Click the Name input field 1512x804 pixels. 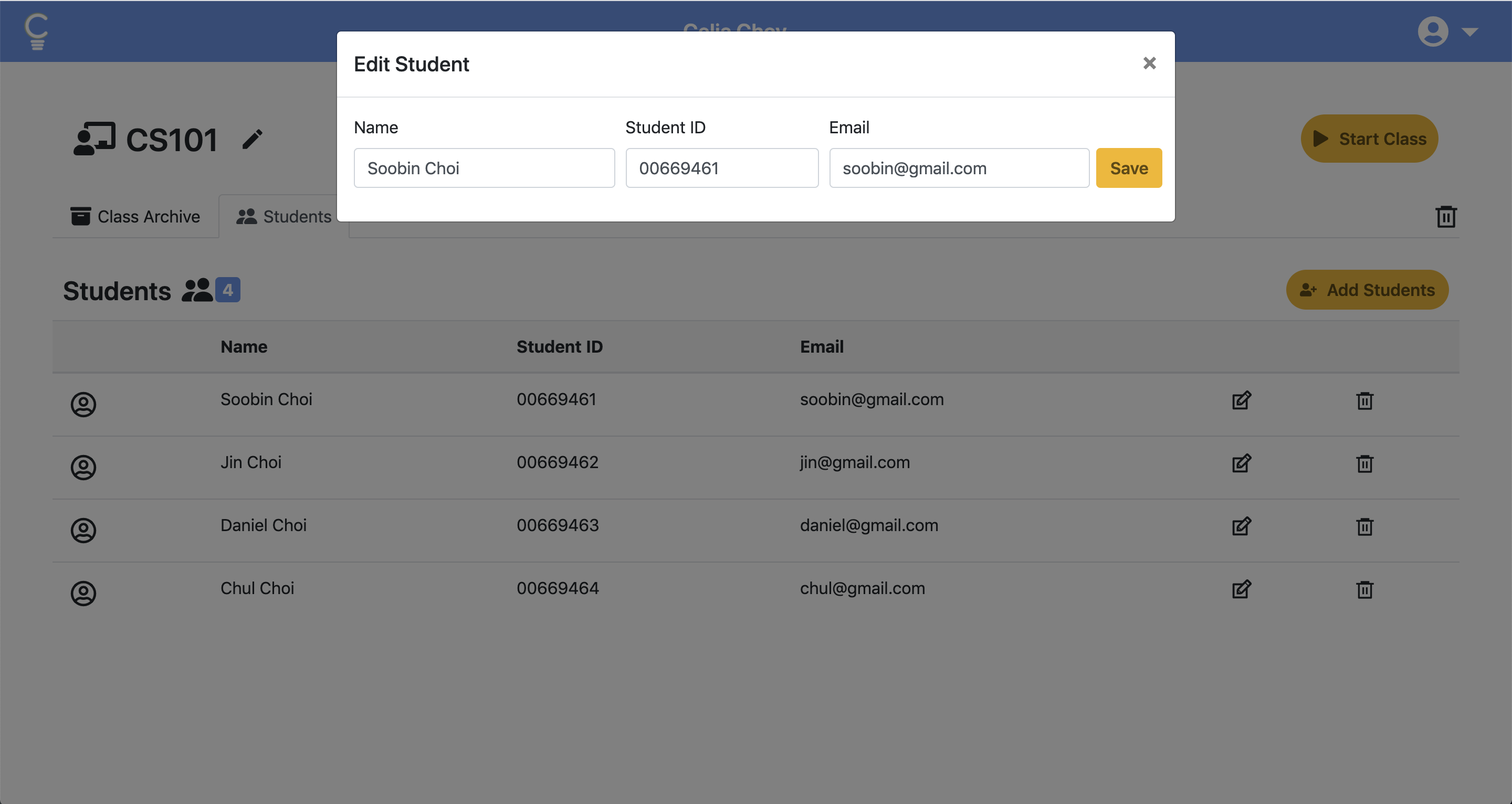pyautogui.click(x=484, y=168)
